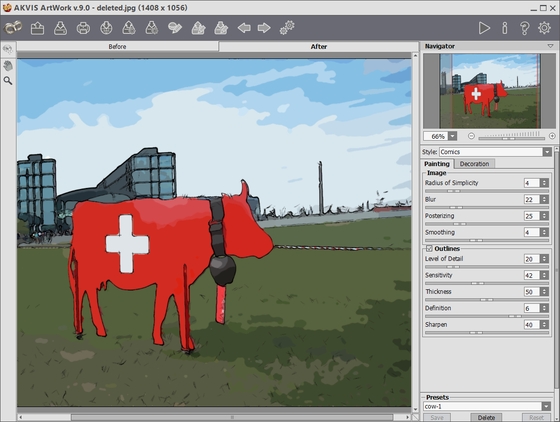
Task: Click the Sensitivity slider track
Action: pos(487,283)
